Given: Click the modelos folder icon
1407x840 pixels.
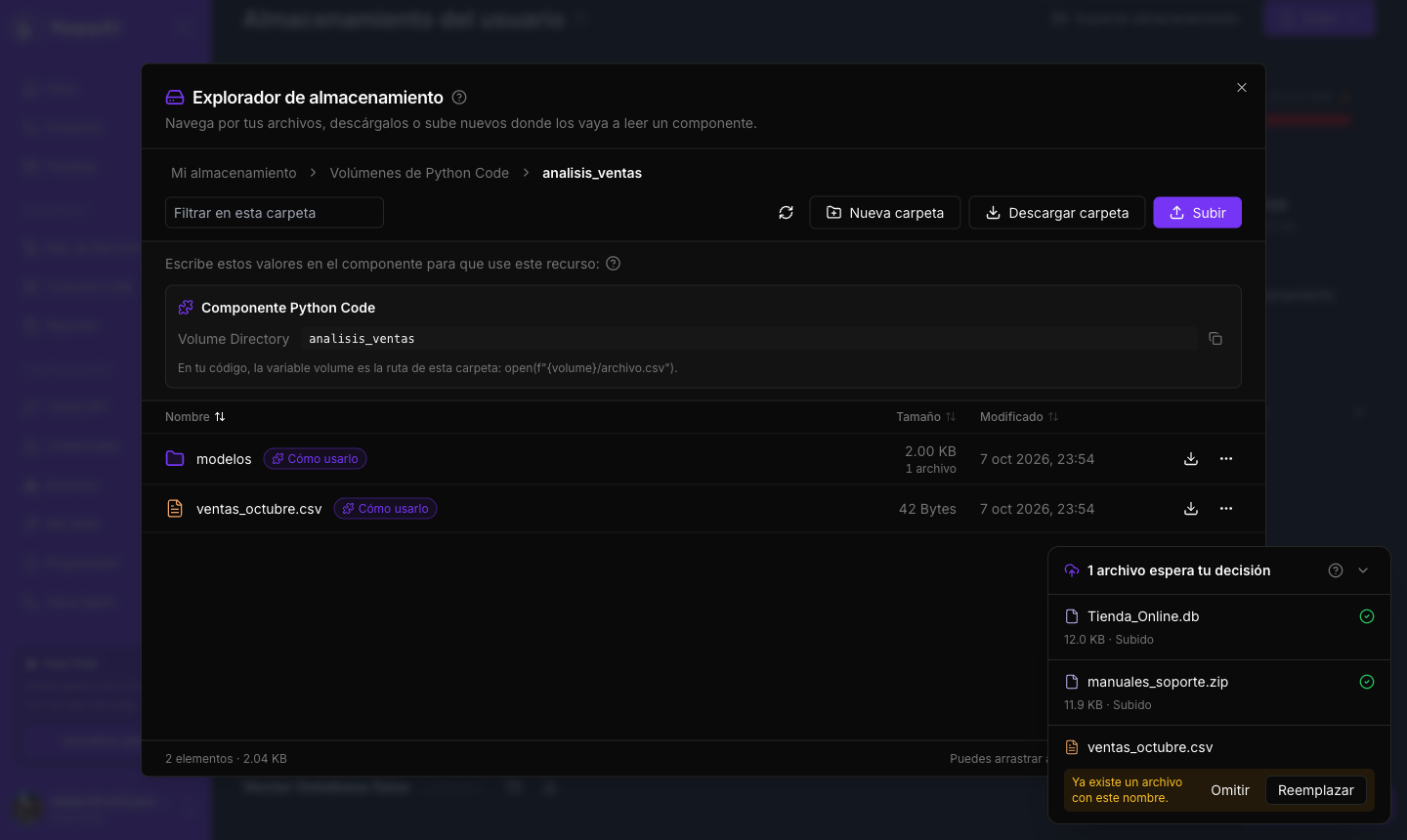Looking at the screenshot, I should [175, 459].
